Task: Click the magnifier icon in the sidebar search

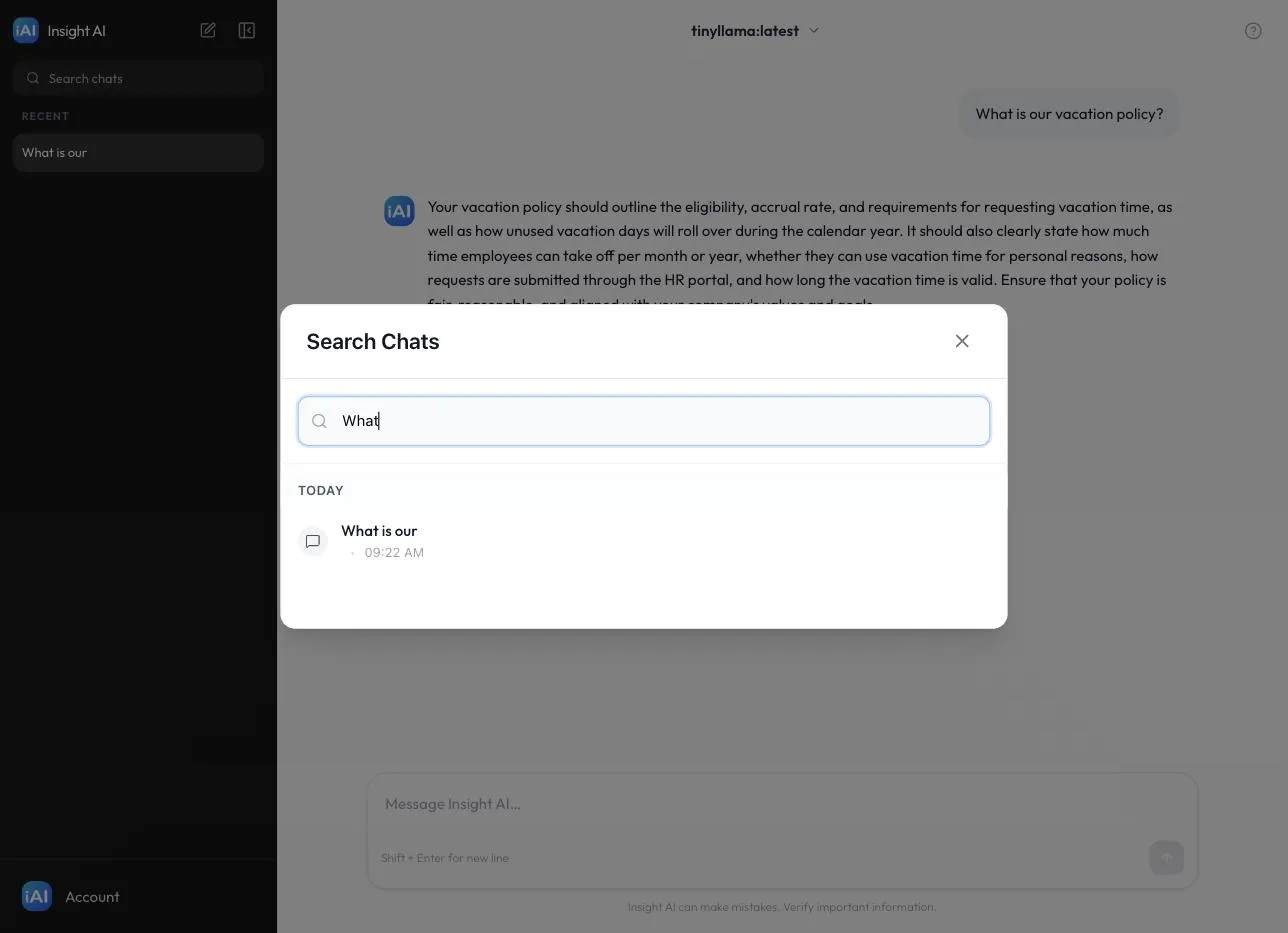Action: pos(33,78)
